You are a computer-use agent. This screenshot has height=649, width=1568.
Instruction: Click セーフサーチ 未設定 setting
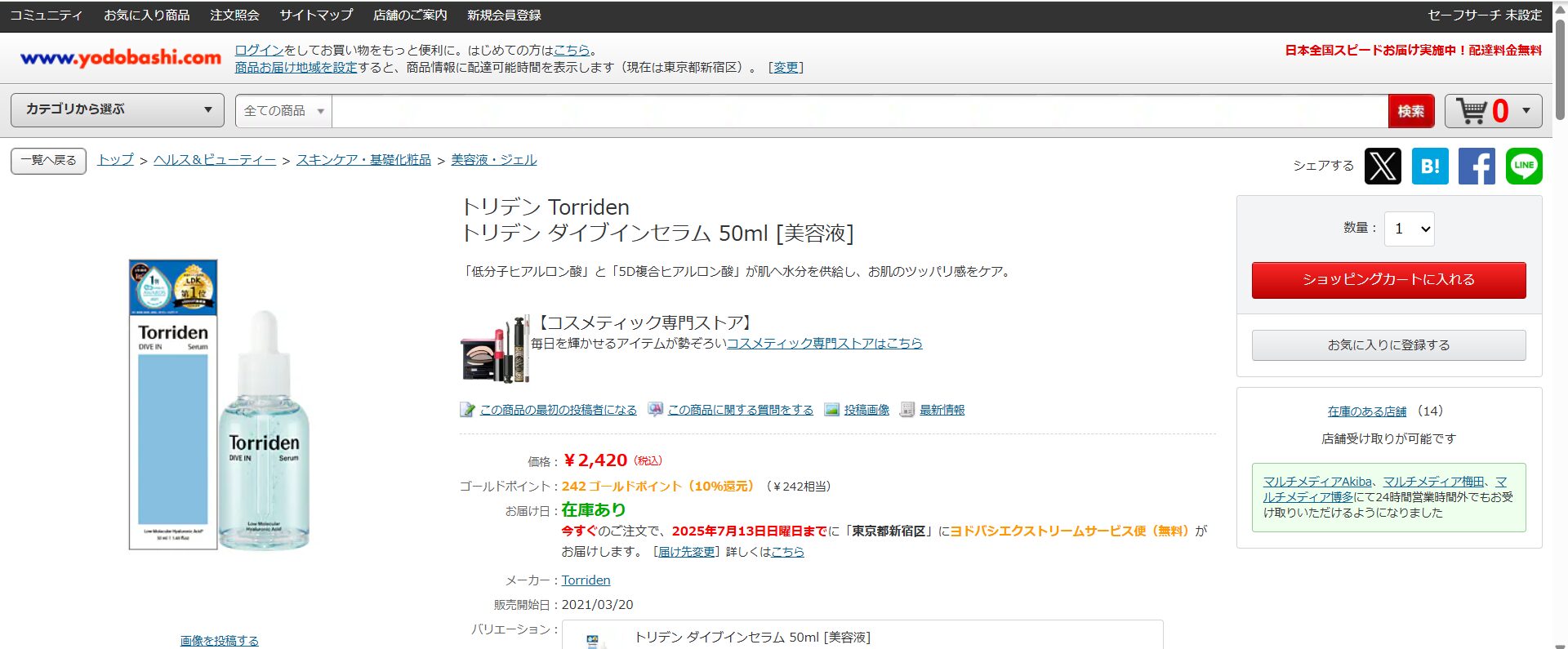tap(1485, 16)
